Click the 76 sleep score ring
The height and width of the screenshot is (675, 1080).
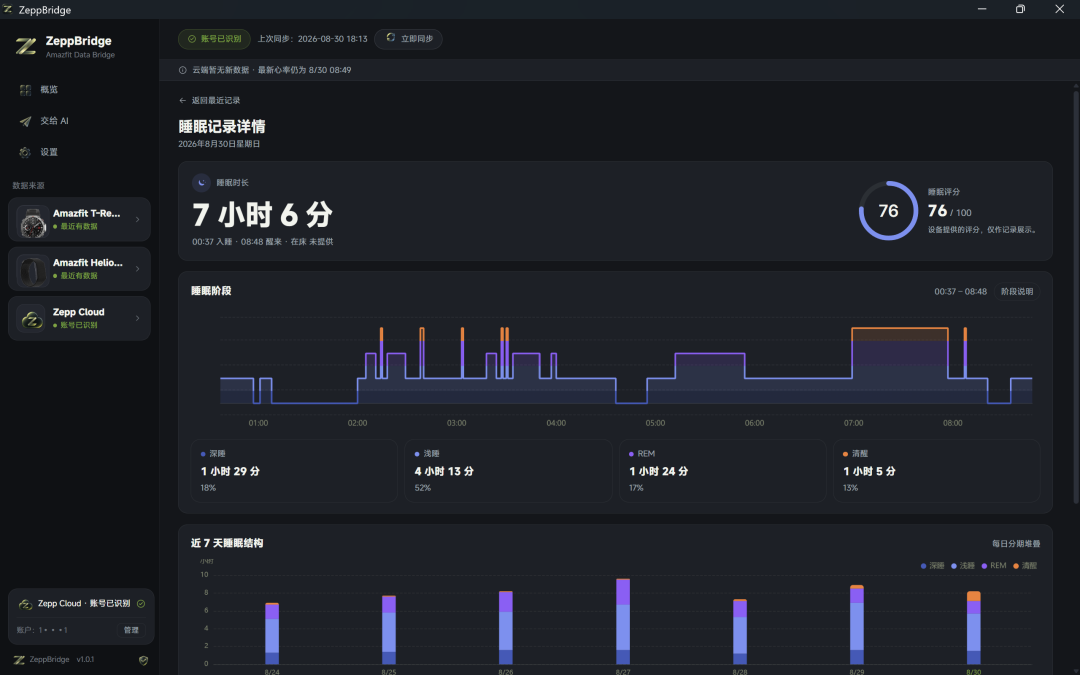(889, 211)
